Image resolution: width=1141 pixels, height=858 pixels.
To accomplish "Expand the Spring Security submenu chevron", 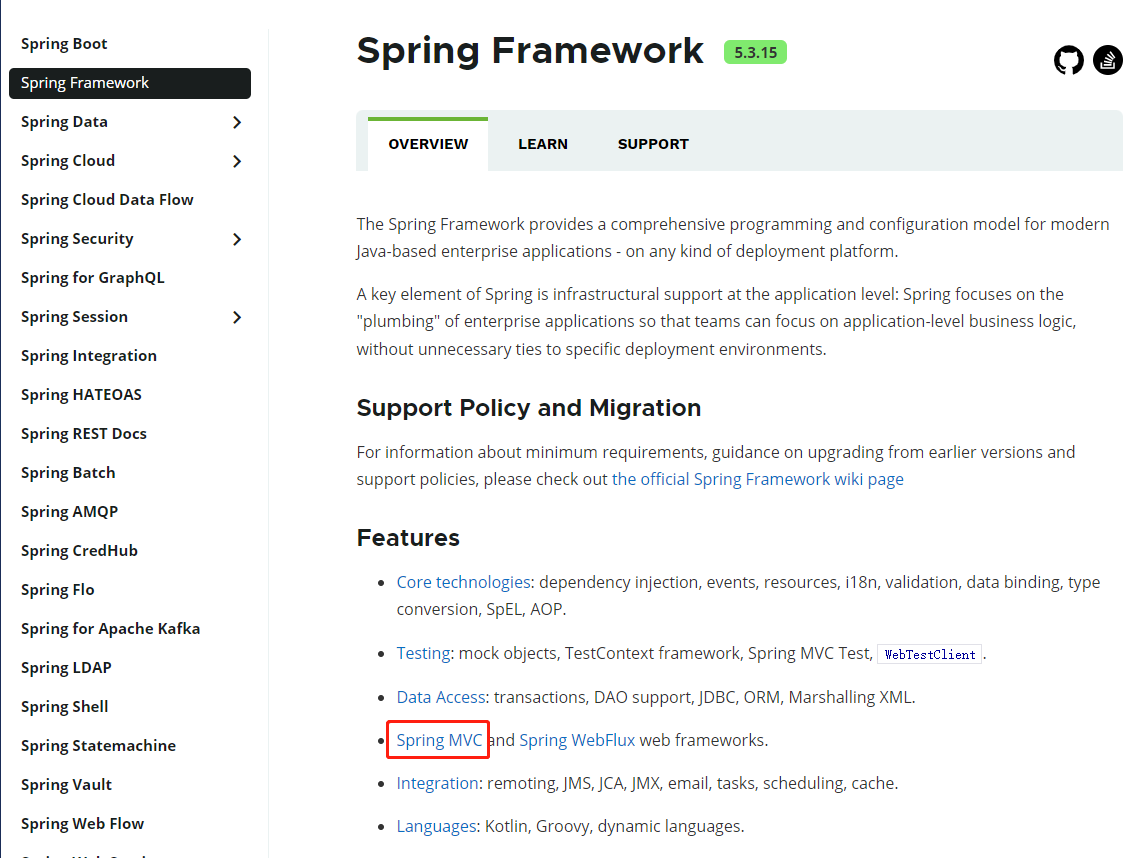I will click(236, 239).
